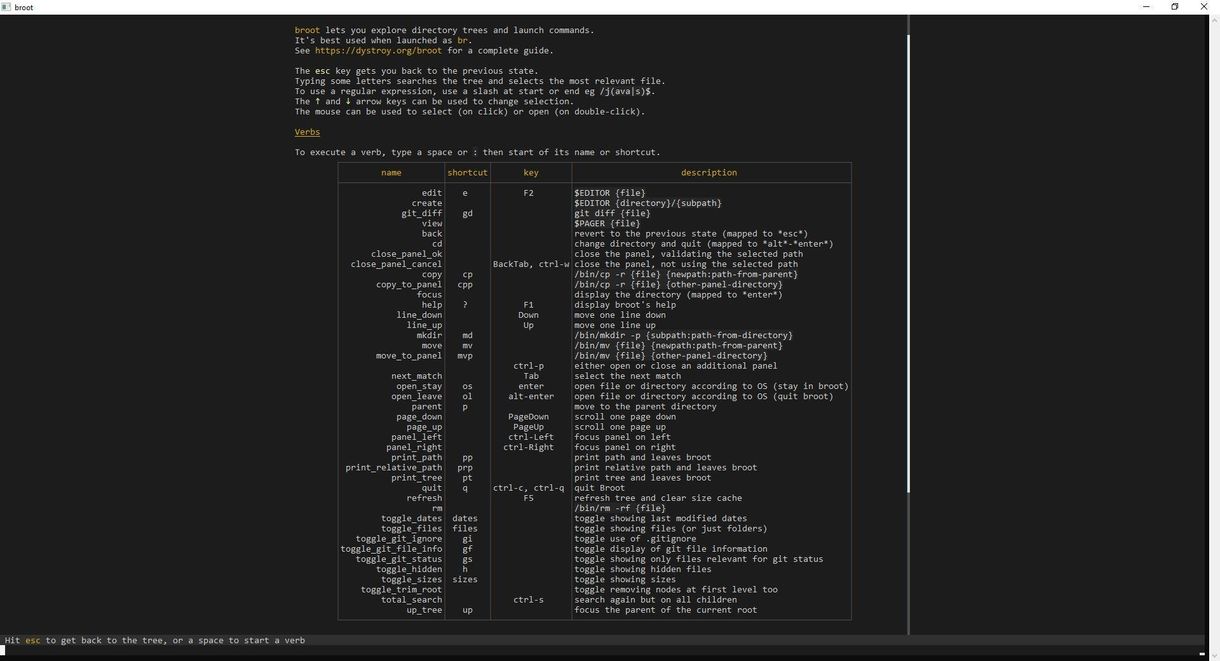Screen dimensions: 1220x661
Task: Click the 'F5' key cell
Action: 529,498
